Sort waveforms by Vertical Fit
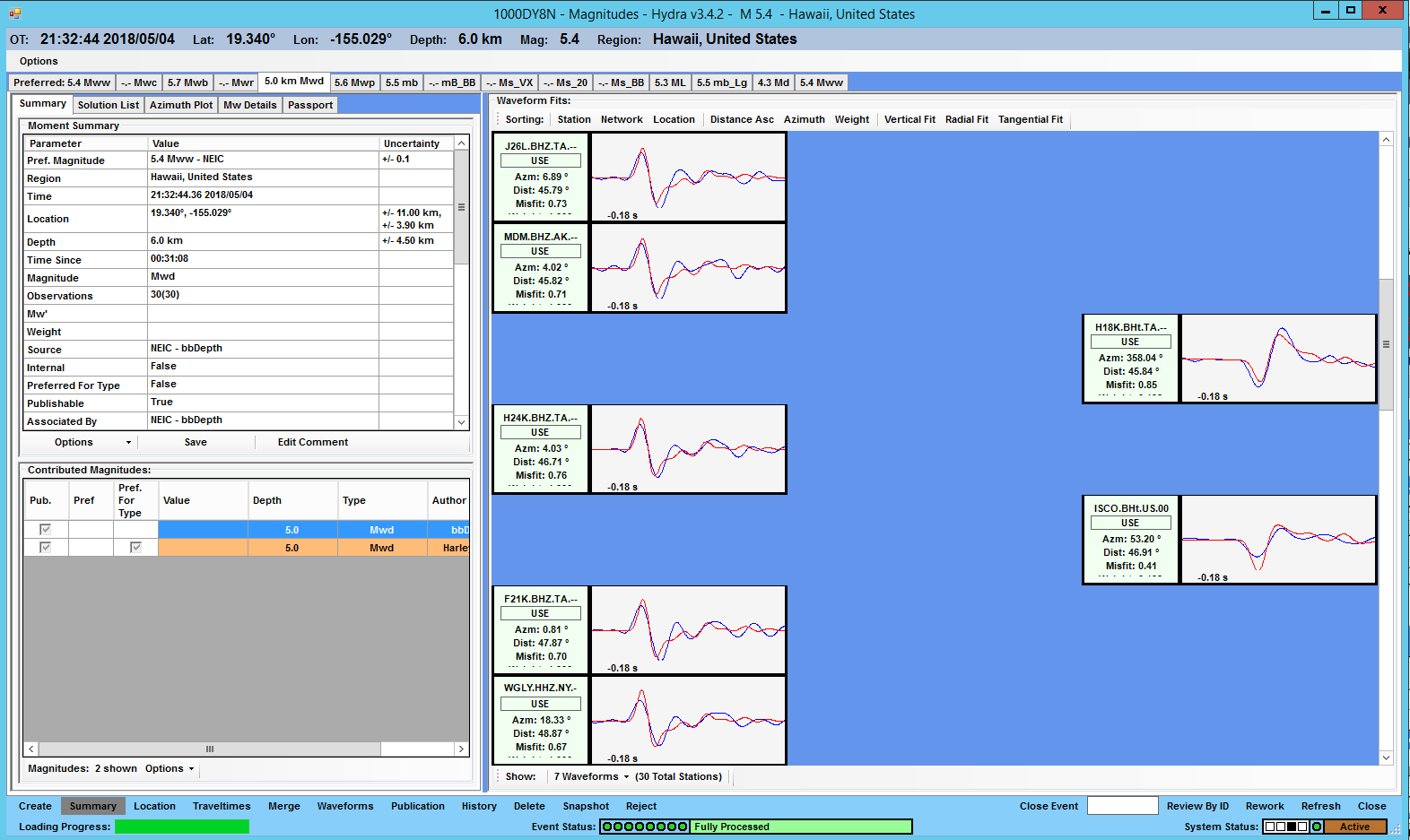The width and height of the screenshot is (1410, 840). coord(910,119)
